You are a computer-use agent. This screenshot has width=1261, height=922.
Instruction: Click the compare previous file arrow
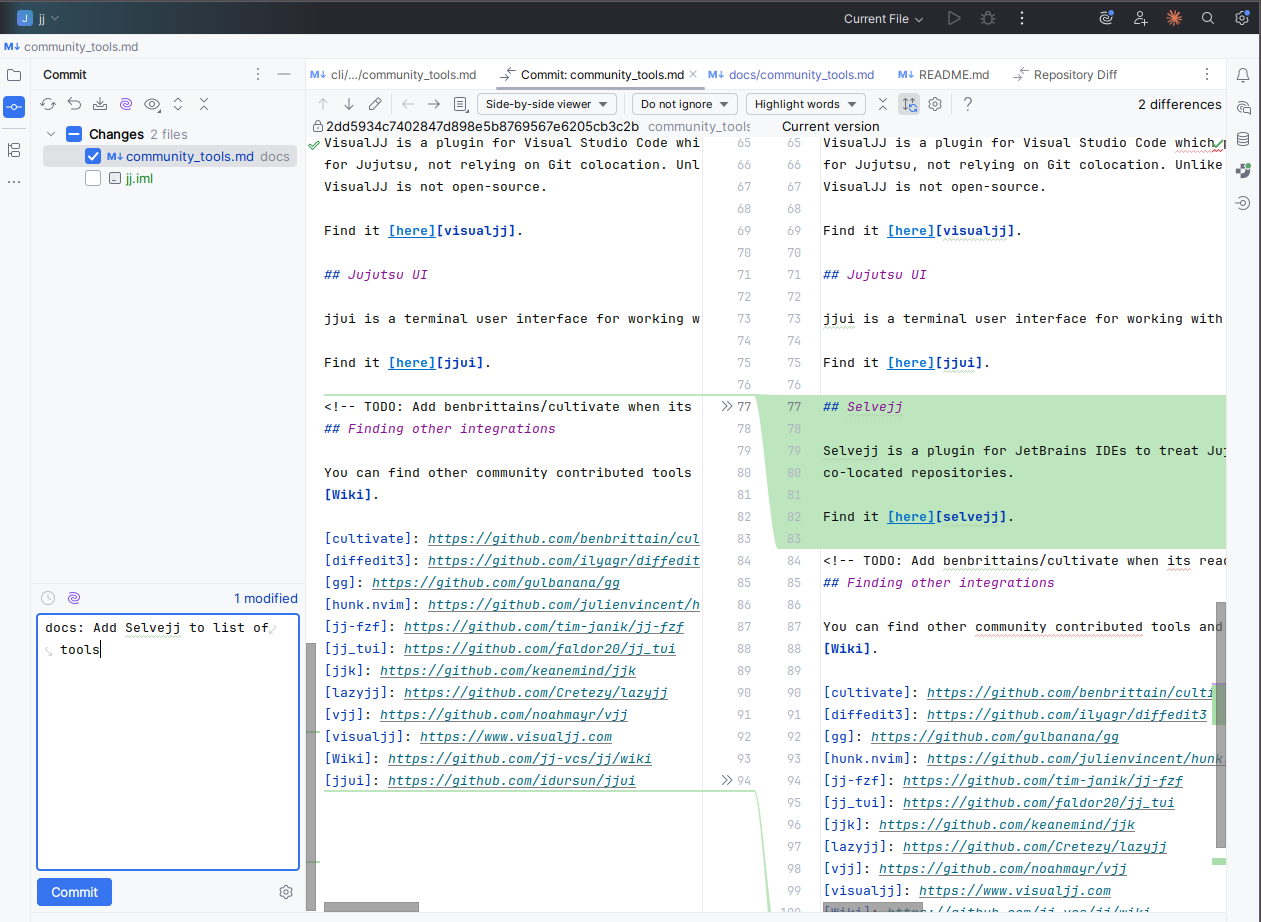click(407, 104)
